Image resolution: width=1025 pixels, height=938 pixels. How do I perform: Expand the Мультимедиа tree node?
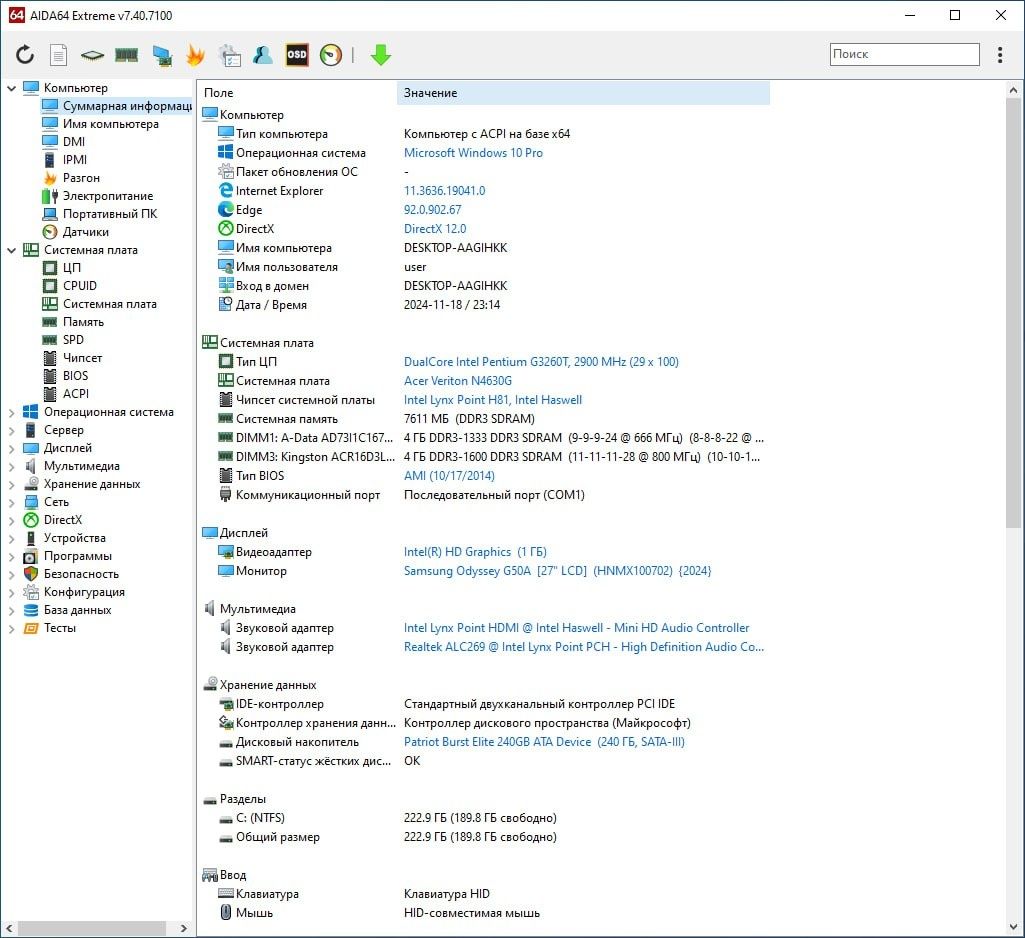coord(11,466)
